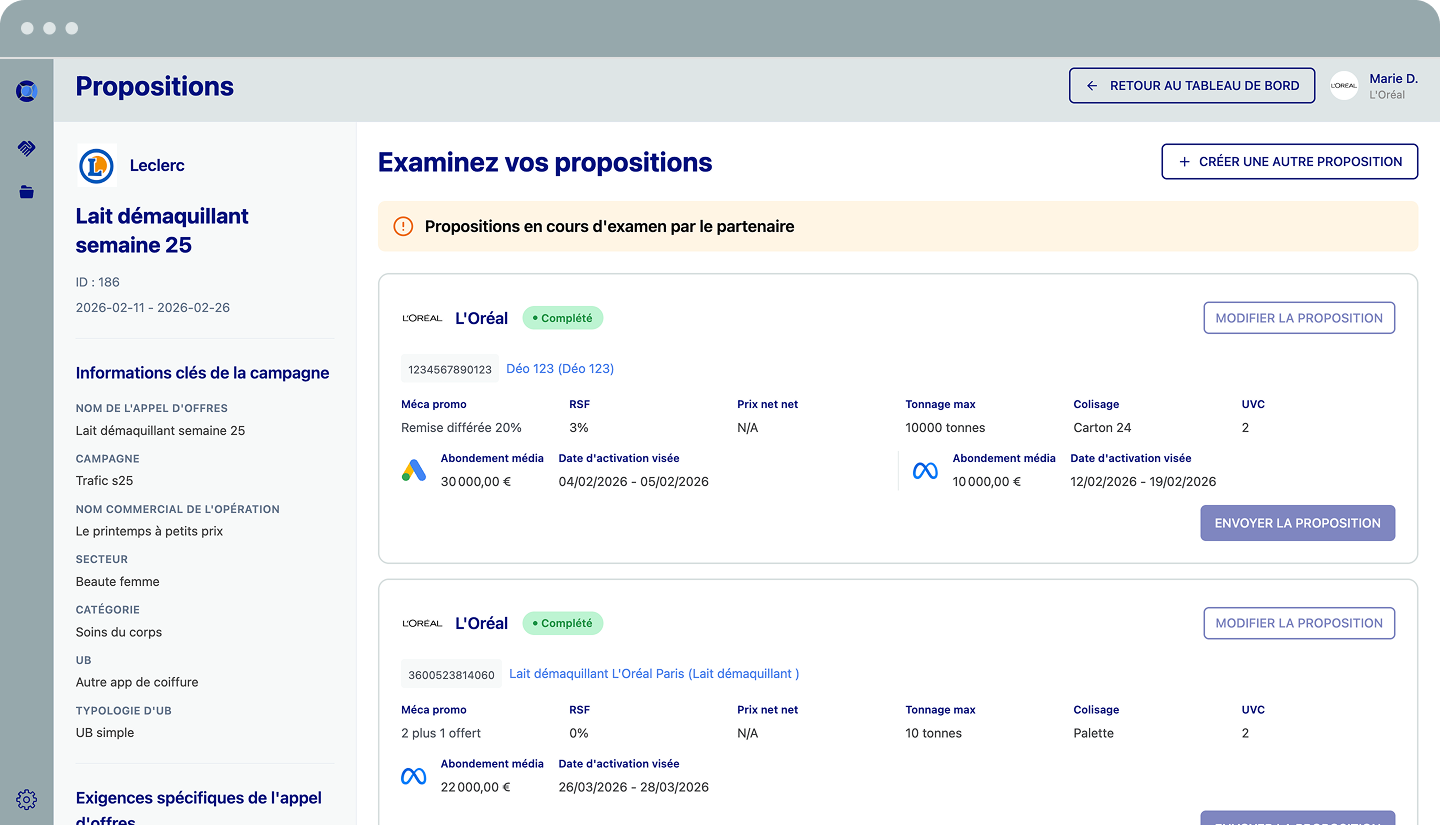Click the Marie D. user profile name
1440x825 pixels.
(x=1393, y=79)
